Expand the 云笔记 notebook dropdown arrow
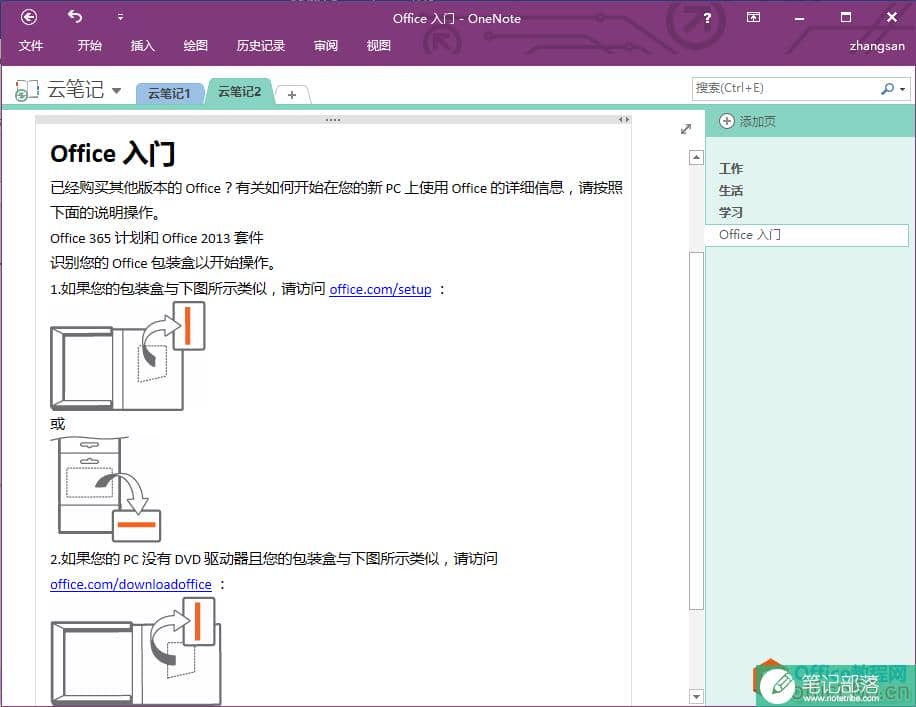 (x=116, y=91)
